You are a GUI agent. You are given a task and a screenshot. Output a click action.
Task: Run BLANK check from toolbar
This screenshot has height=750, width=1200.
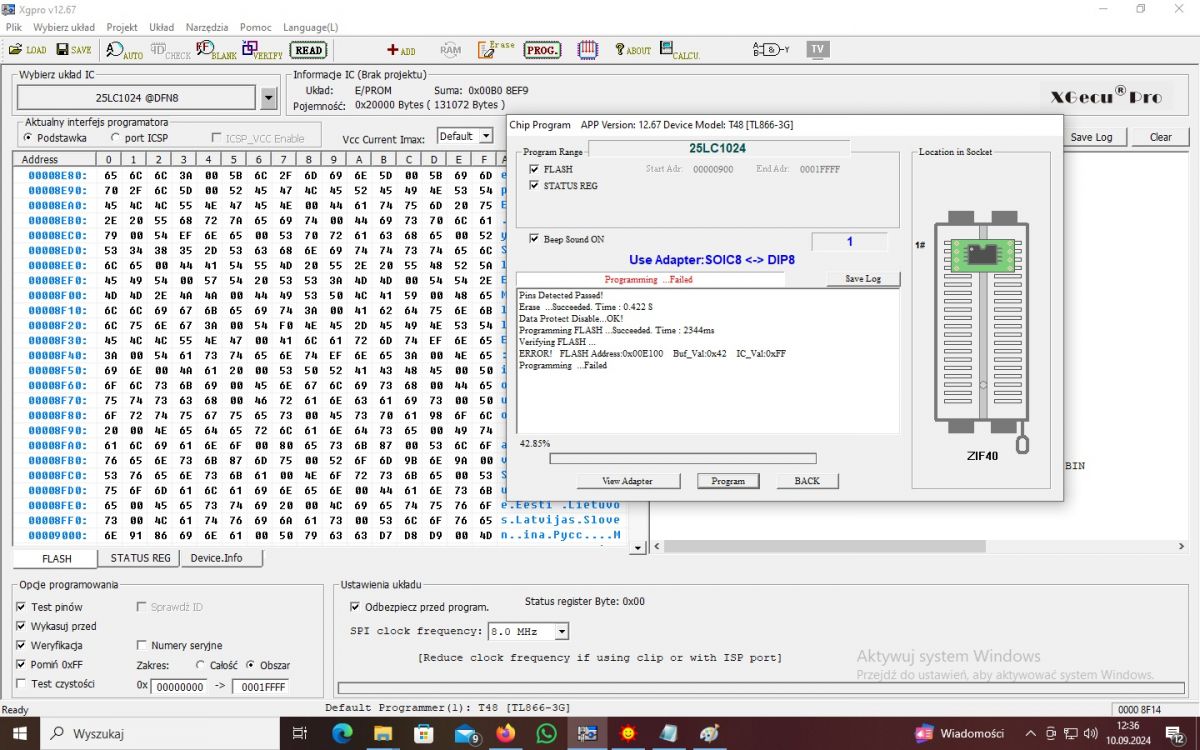pyautogui.click(x=216, y=49)
